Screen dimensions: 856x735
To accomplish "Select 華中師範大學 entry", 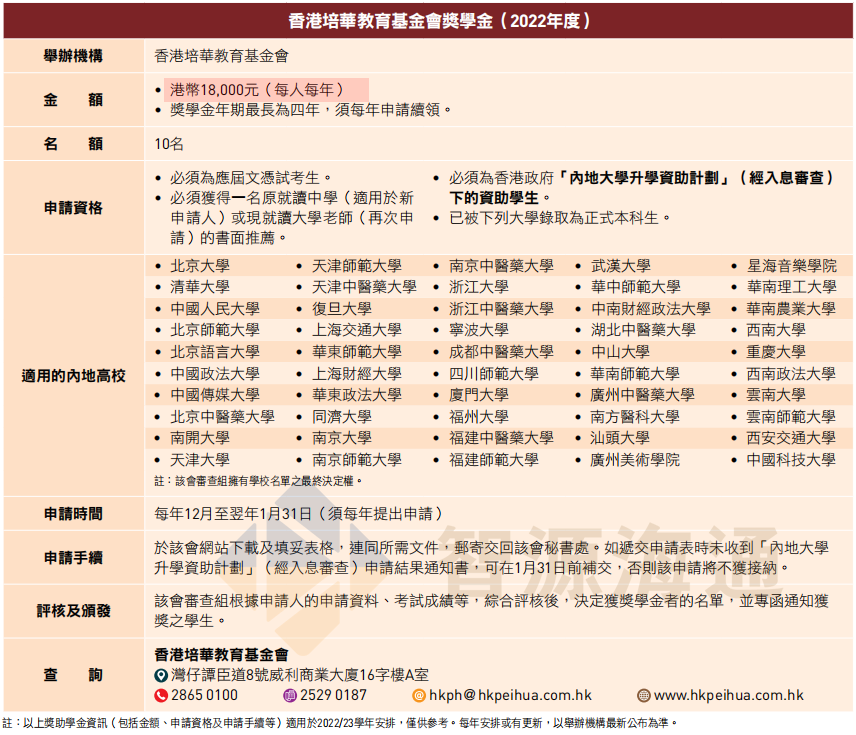I will click(635, 287).
